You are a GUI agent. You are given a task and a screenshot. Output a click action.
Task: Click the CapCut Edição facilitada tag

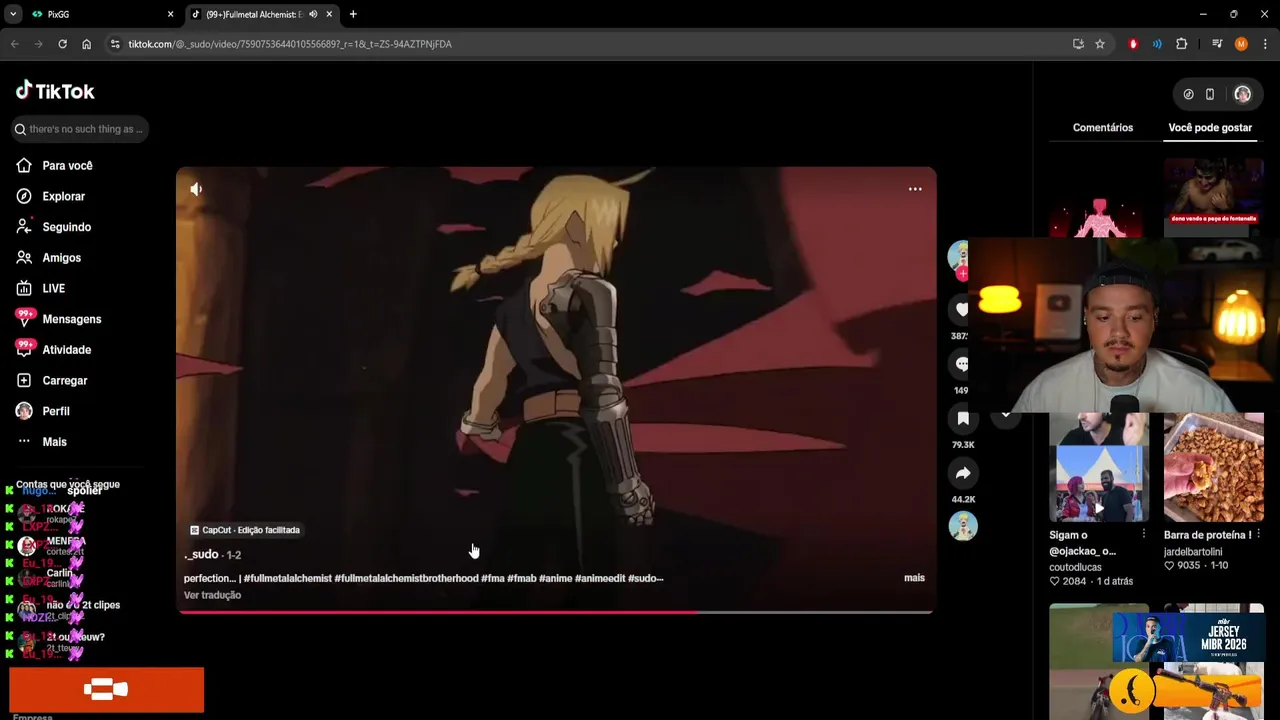pos(245,530)
